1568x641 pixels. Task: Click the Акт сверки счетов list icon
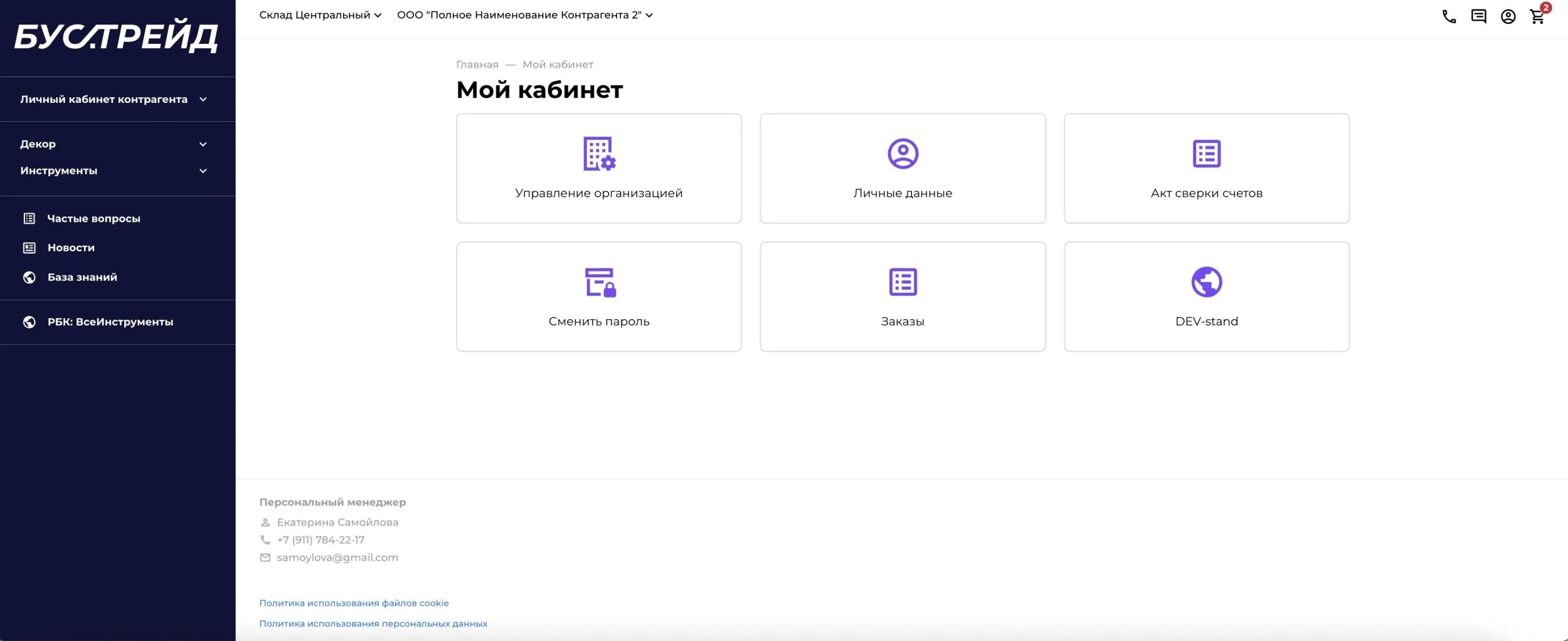tap(1206, 154)
